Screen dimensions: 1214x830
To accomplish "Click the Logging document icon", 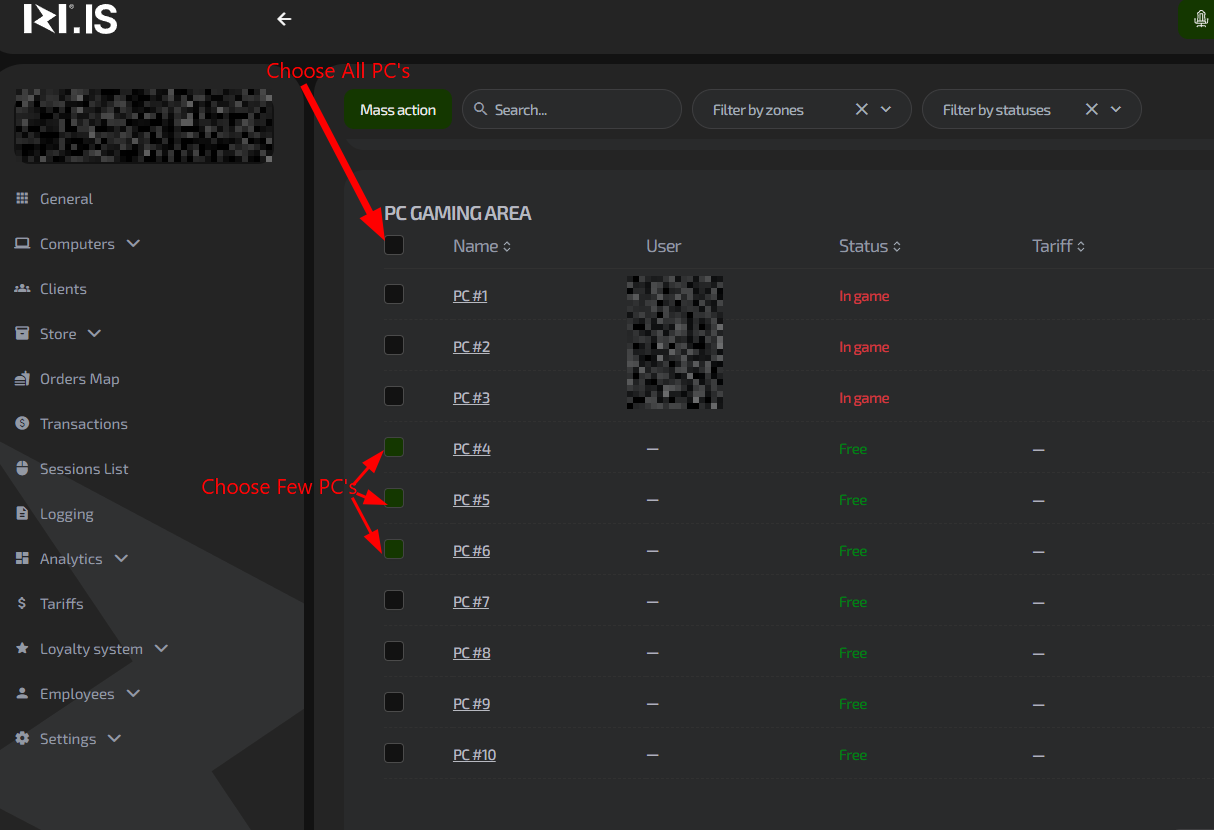I will click(x=22, y=514).
